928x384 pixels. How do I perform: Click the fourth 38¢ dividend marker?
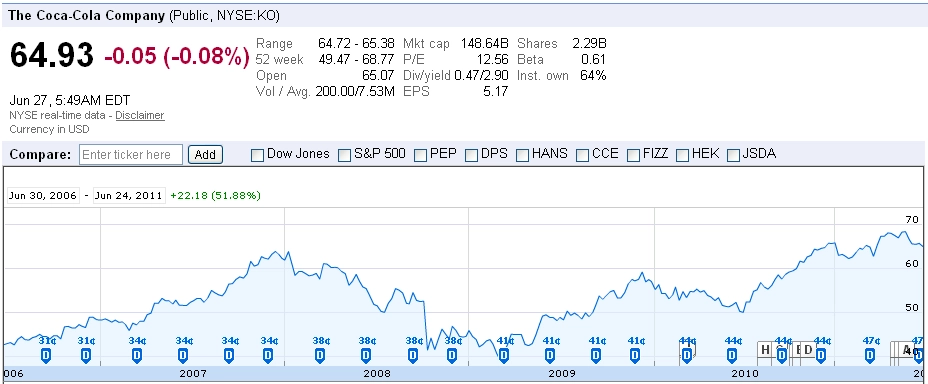pyautogui.click(x=452, y=356)
